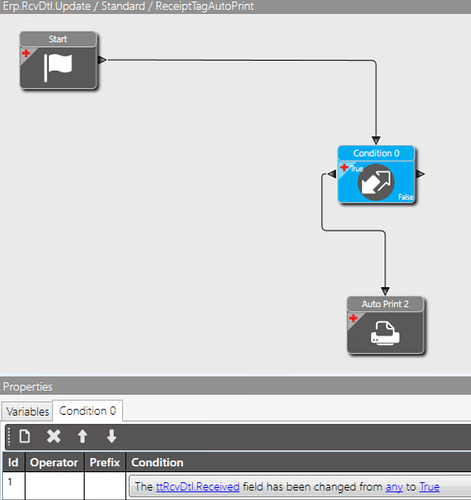Click the Condition 0 True output connector
This screenshot has height=500, width=471.
332,174
